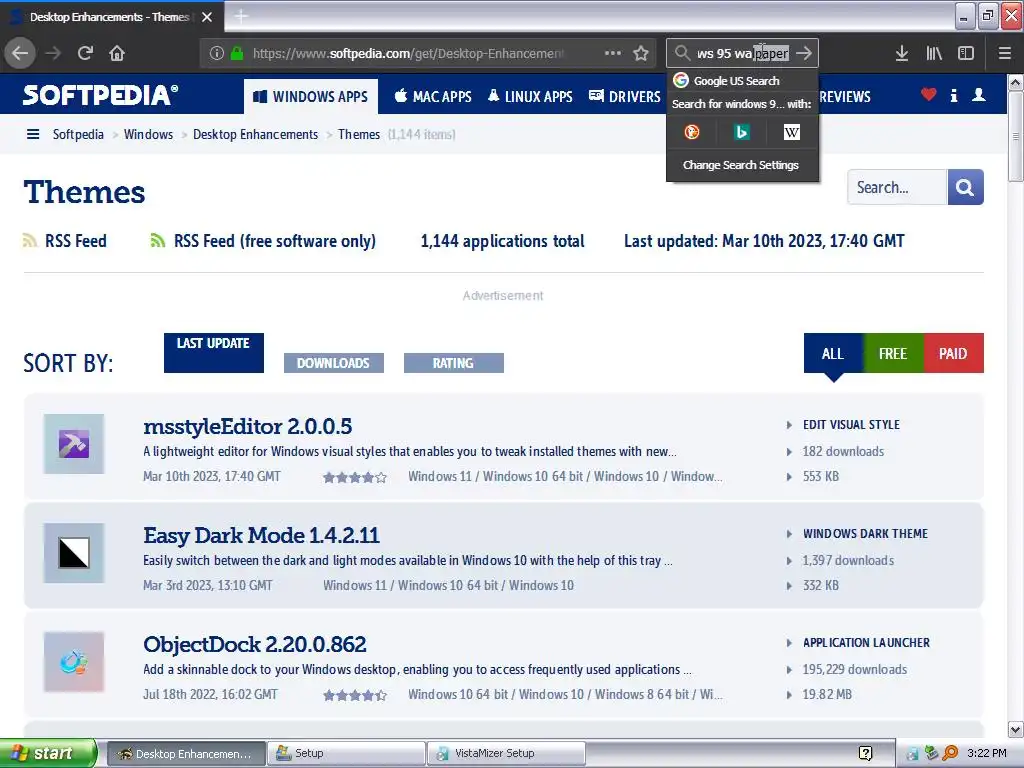
Task: Open the Reviews navigation item
Action: (x=845, y=97)
